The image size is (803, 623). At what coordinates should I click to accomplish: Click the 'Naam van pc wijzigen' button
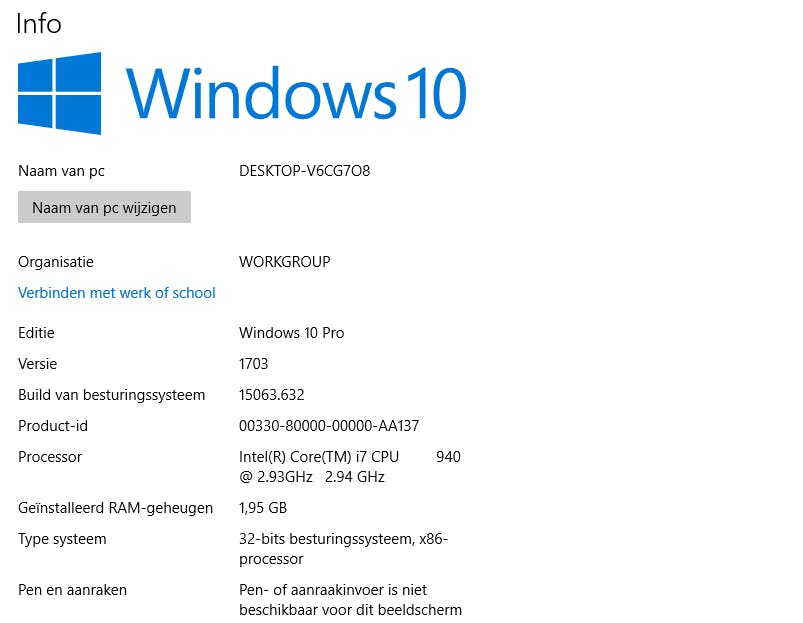pyautogui.click(x=104, y=207)
